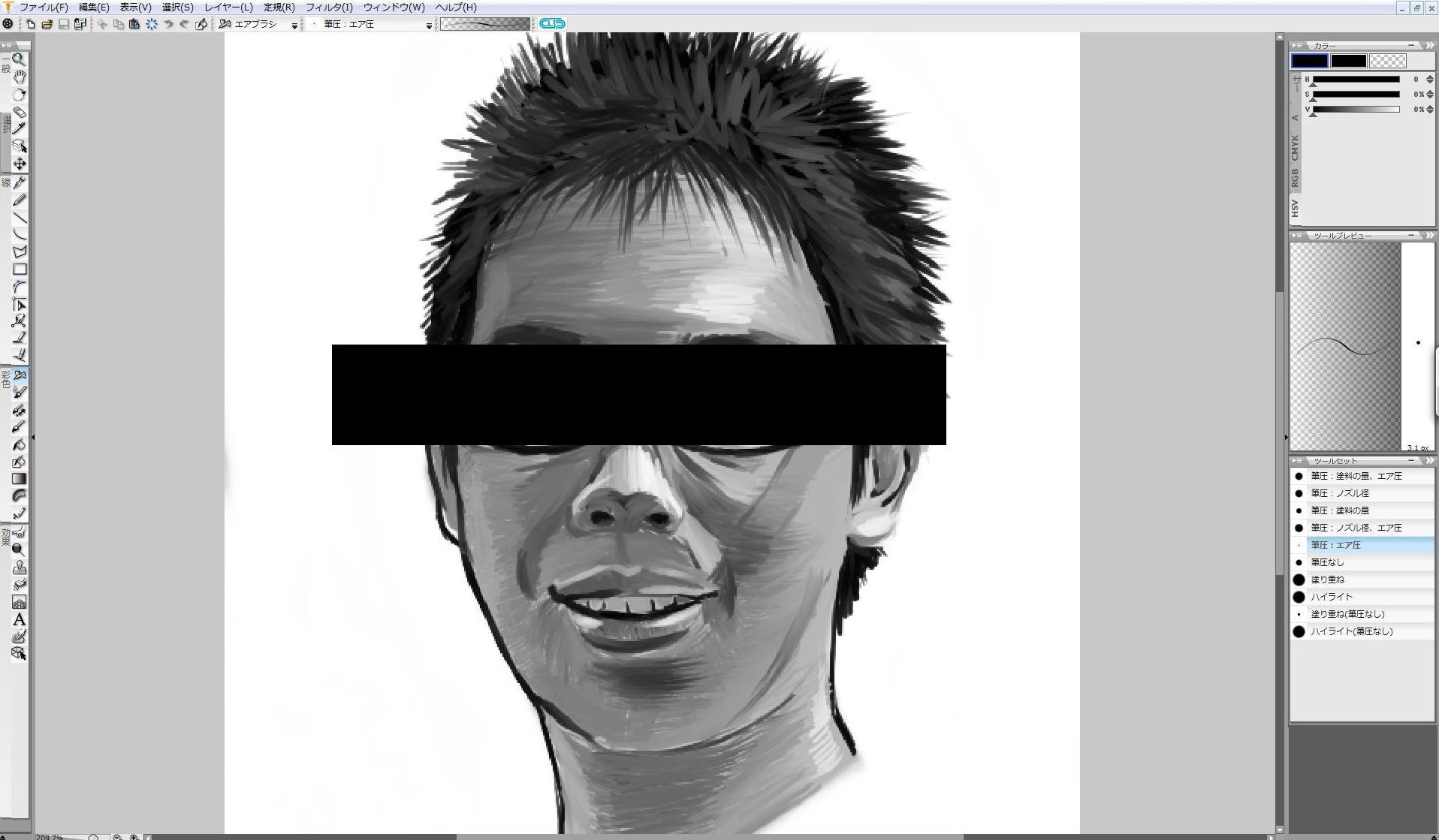
Task: Select the Hand pan tool
Action: (x=19, y=77)
